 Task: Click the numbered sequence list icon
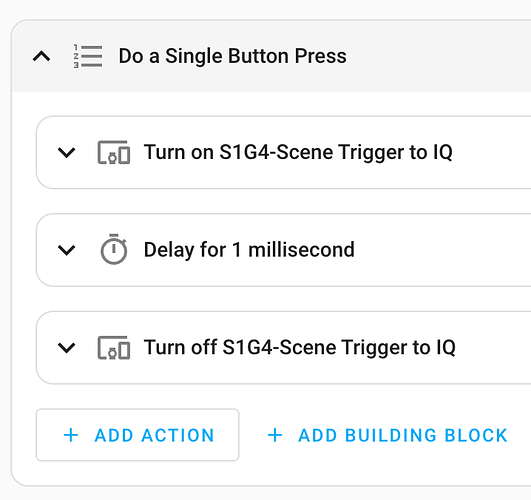pyautogui.click(x=88, y=56)
